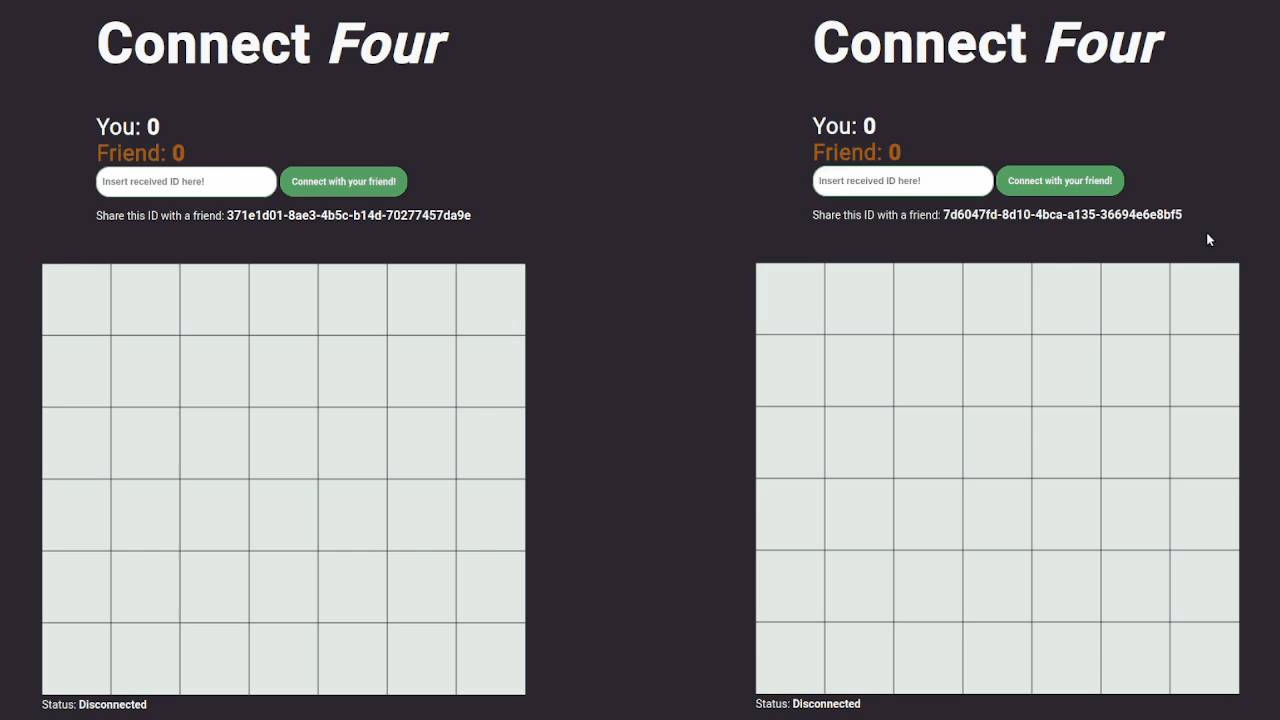This screenshot has height=720, width=1280.
Task: Drop a piece in left board's middle column top cell
Action: pos(284,300)
